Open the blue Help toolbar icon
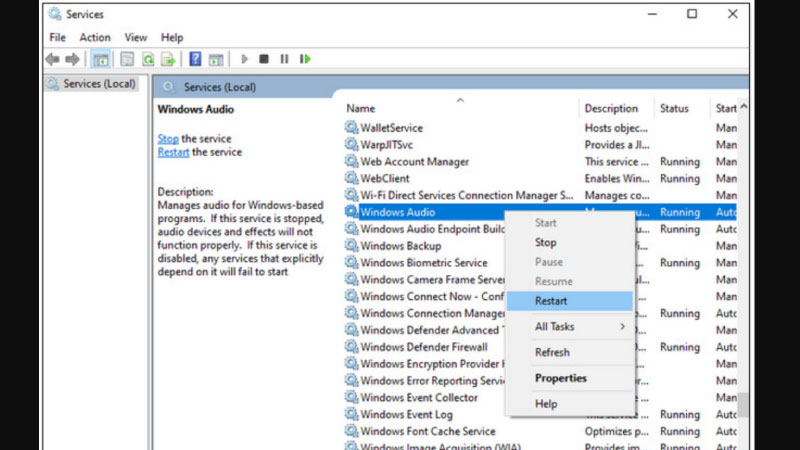This screenshot has width=800, height=450. click(195, 59)
